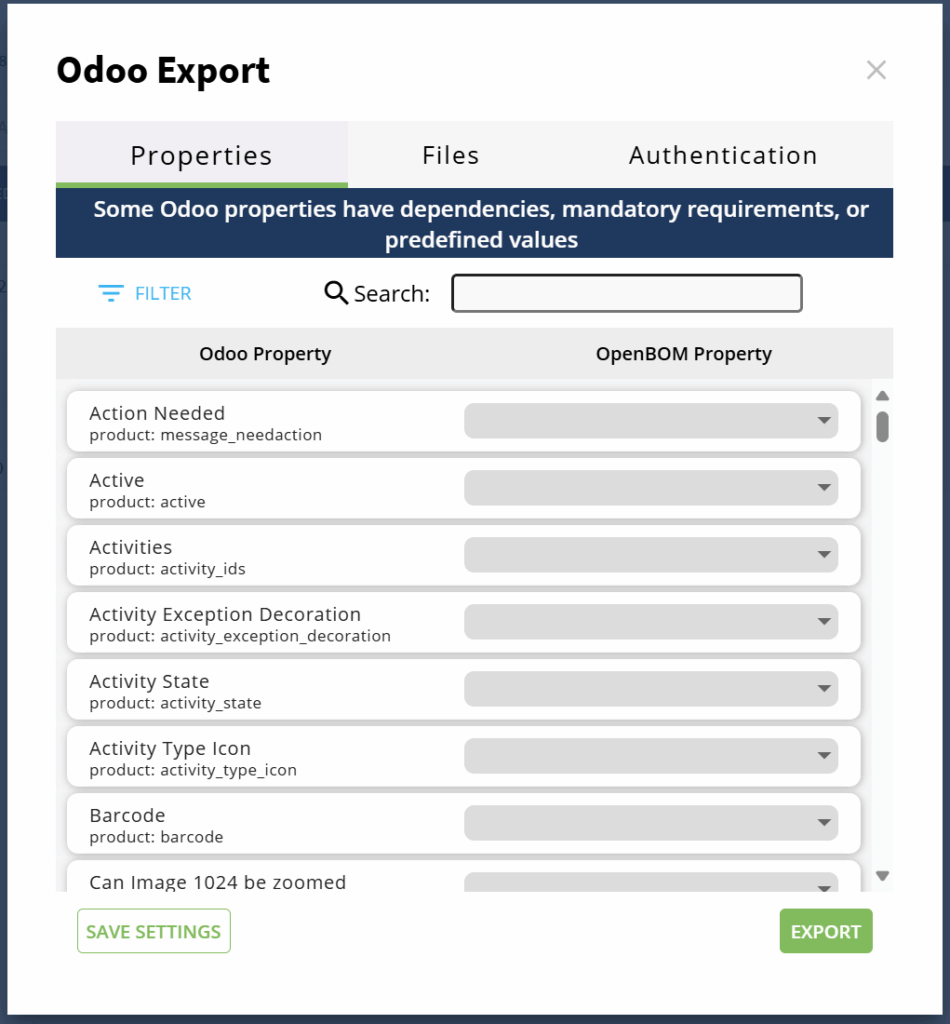950x1024 pixels.
Task: Expand Activities OpenBOM property dropdown
Action: coord(651,555)
